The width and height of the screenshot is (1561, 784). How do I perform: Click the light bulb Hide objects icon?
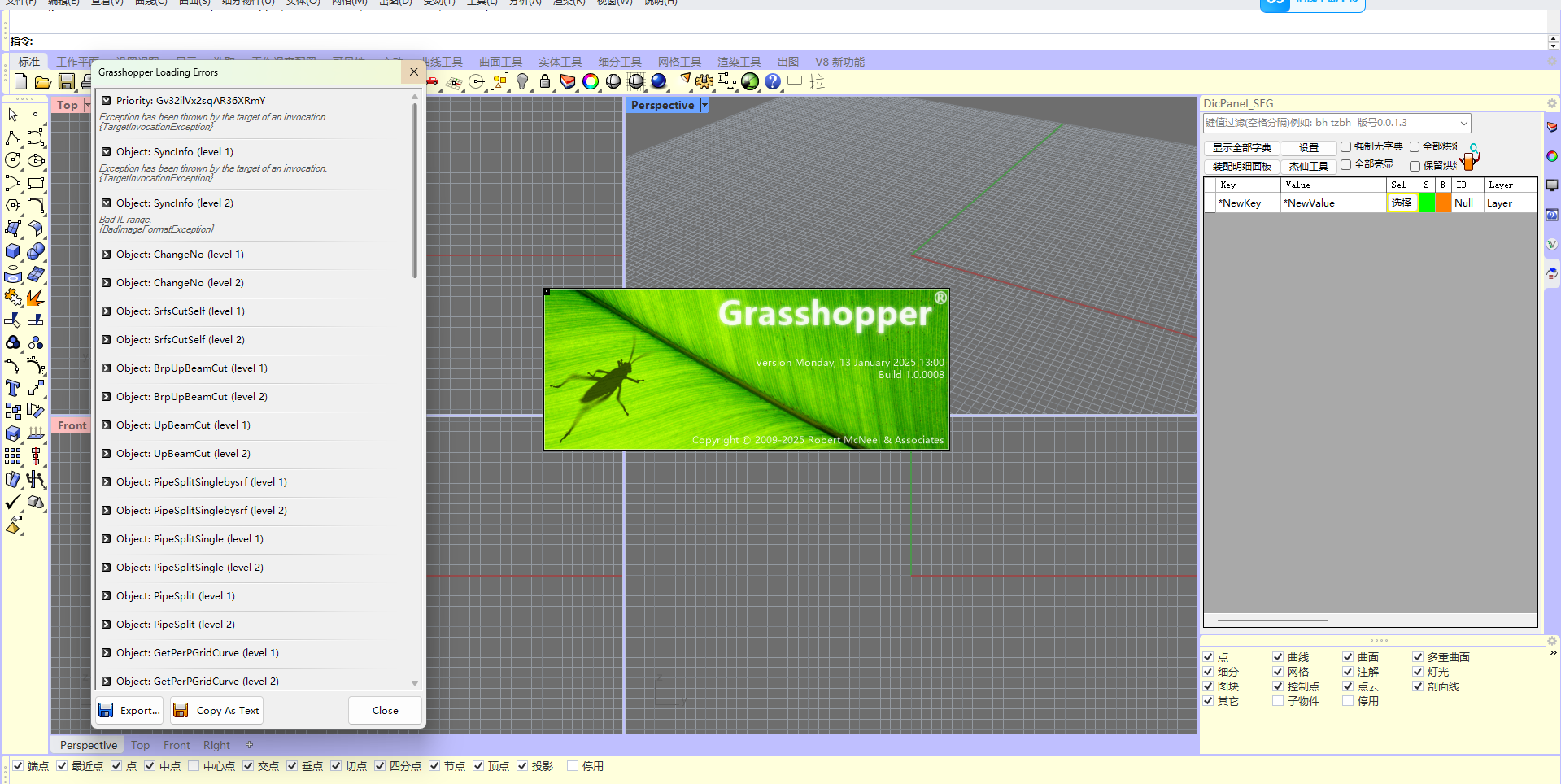[522, 81]
